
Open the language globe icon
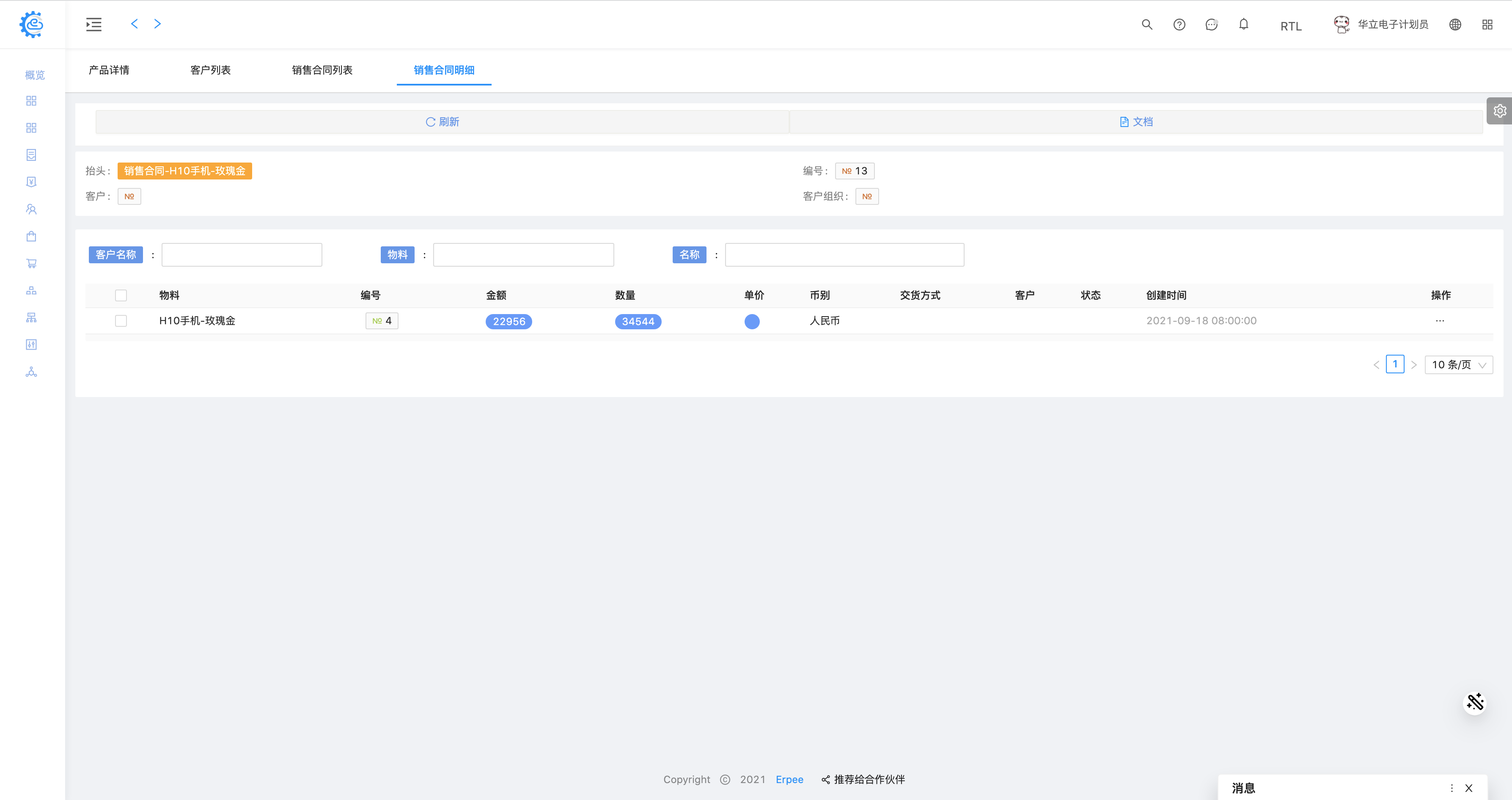click(x=1455, y=25)
